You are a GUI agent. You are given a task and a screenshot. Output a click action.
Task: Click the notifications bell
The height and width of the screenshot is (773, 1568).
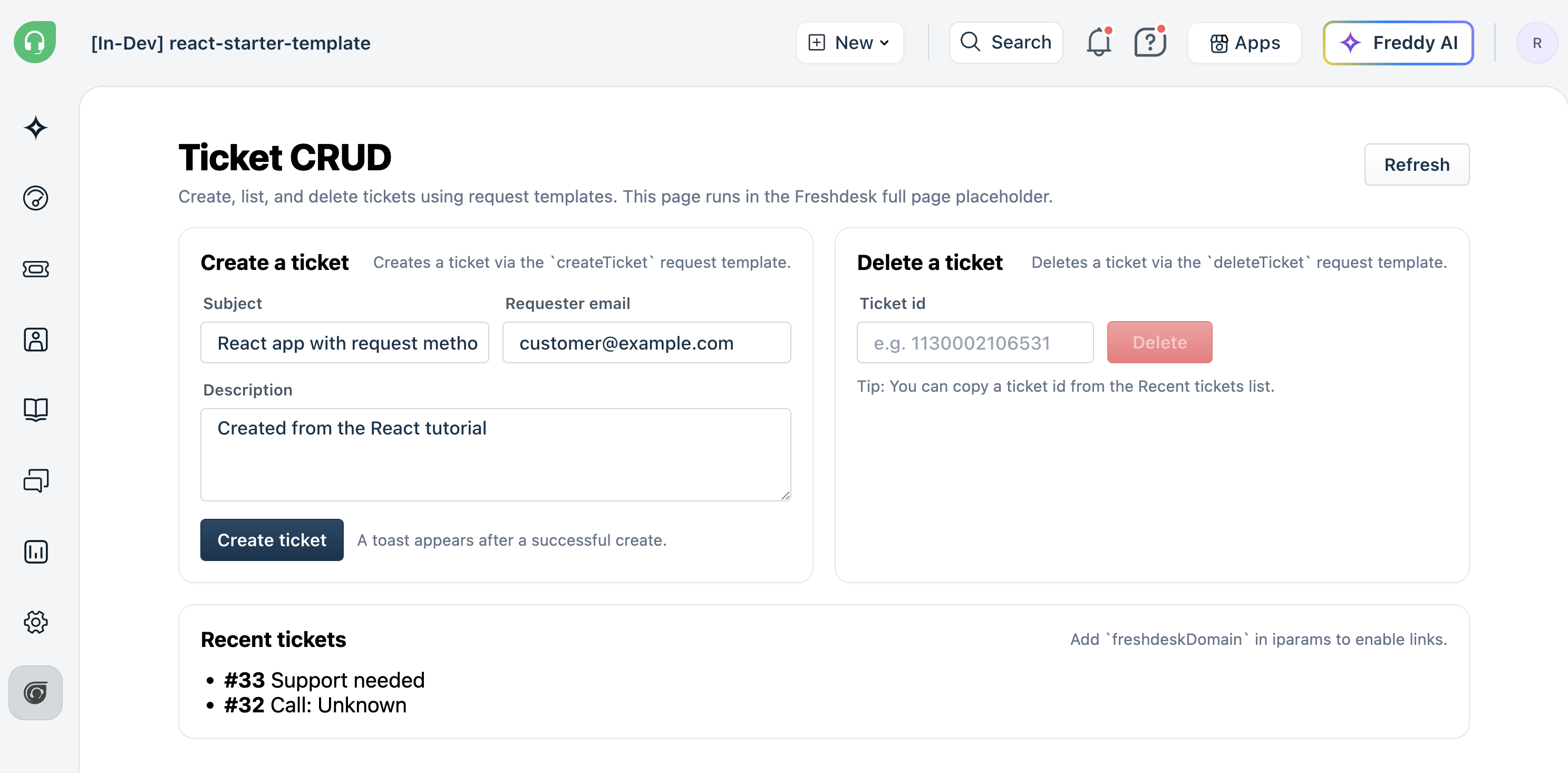pos(1099,42)
